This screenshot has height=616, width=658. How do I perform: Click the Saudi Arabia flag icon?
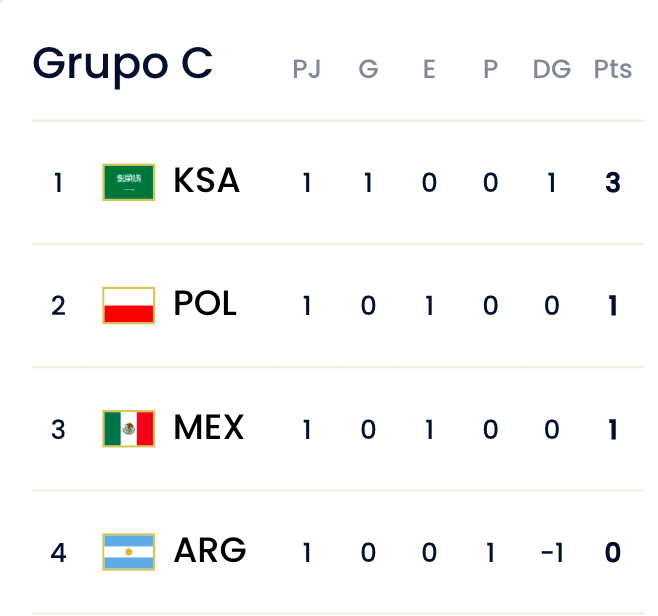pos(128,182)
